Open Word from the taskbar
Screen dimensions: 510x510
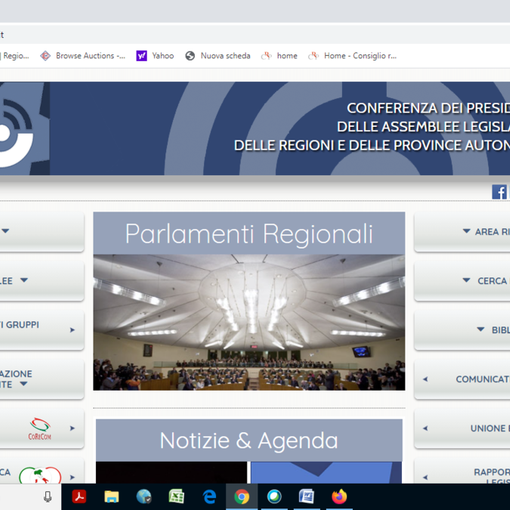pyautogui.click(x=307, y=497)
